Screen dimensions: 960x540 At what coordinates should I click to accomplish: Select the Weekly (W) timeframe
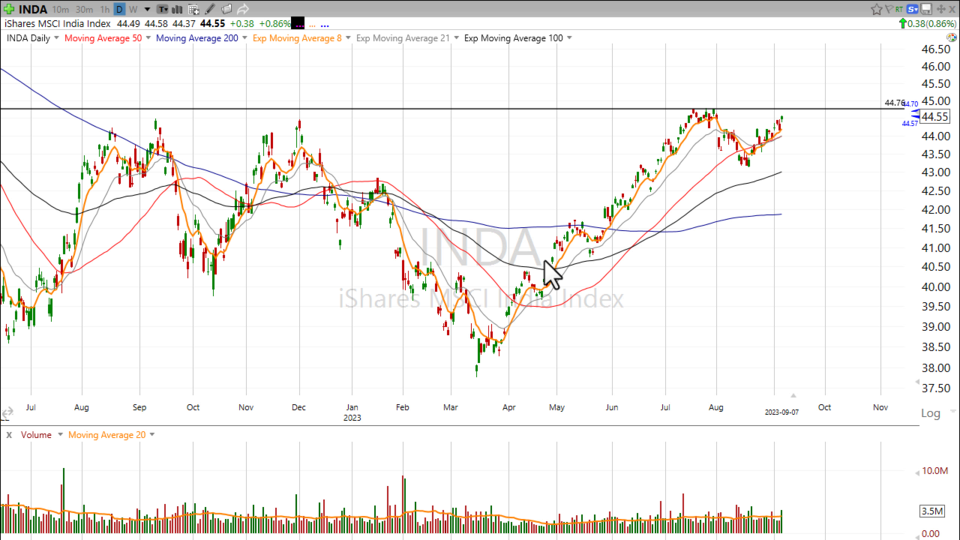(133, 9)
